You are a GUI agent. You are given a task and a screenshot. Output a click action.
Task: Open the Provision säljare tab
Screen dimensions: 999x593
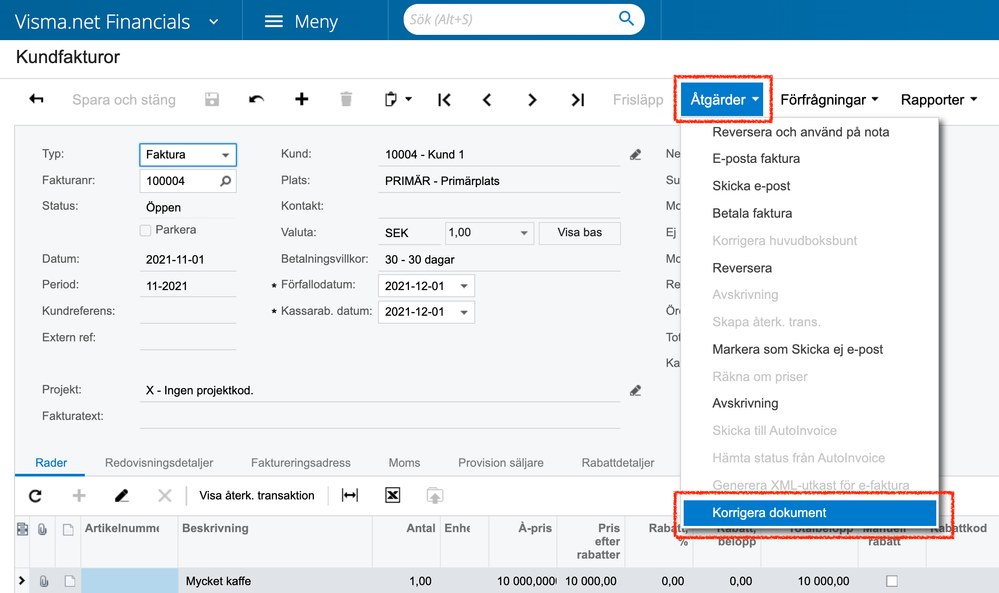click(501, 463)
